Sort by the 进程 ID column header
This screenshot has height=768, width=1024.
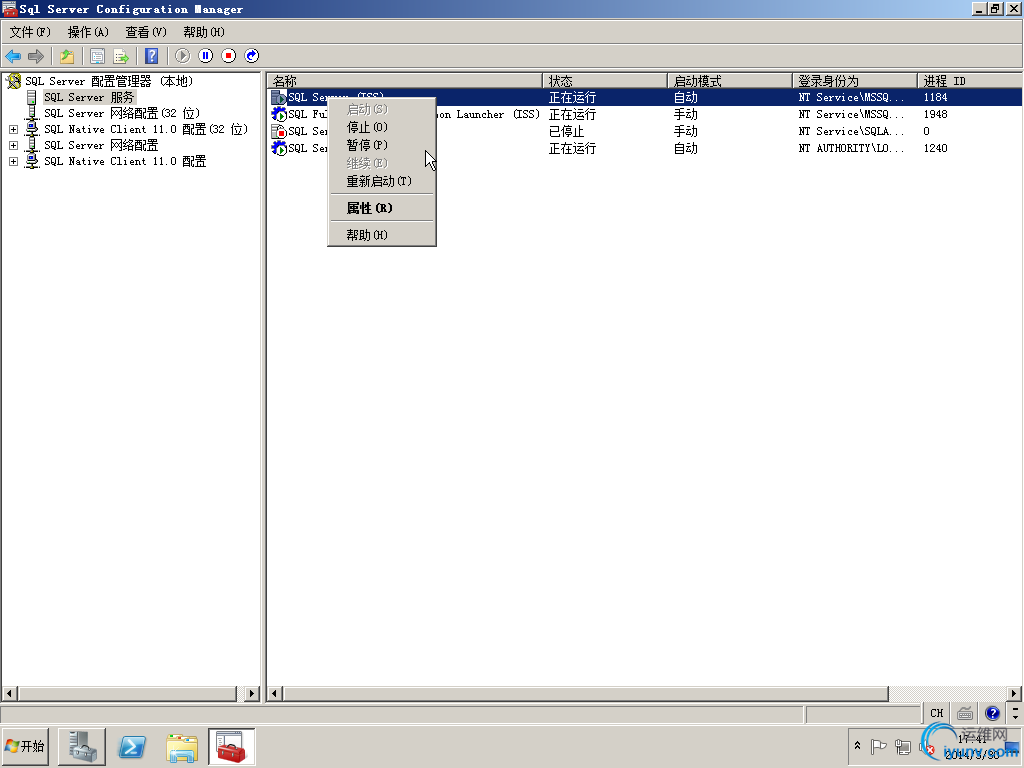pyautogui.click(x=970, y=81)
